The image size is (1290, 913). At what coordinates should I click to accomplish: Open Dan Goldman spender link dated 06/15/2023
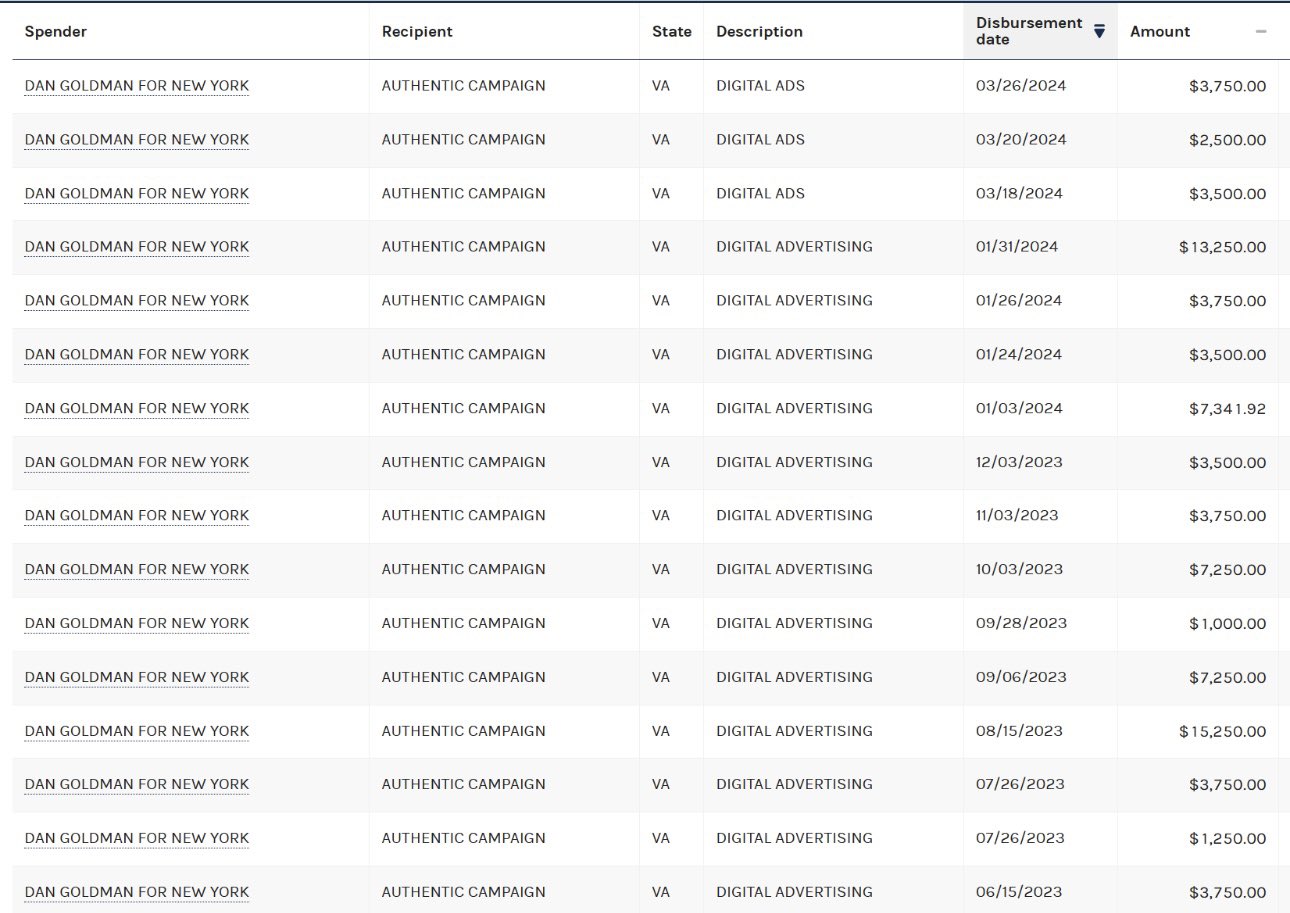pyautogui.click(x=137, y=893)
